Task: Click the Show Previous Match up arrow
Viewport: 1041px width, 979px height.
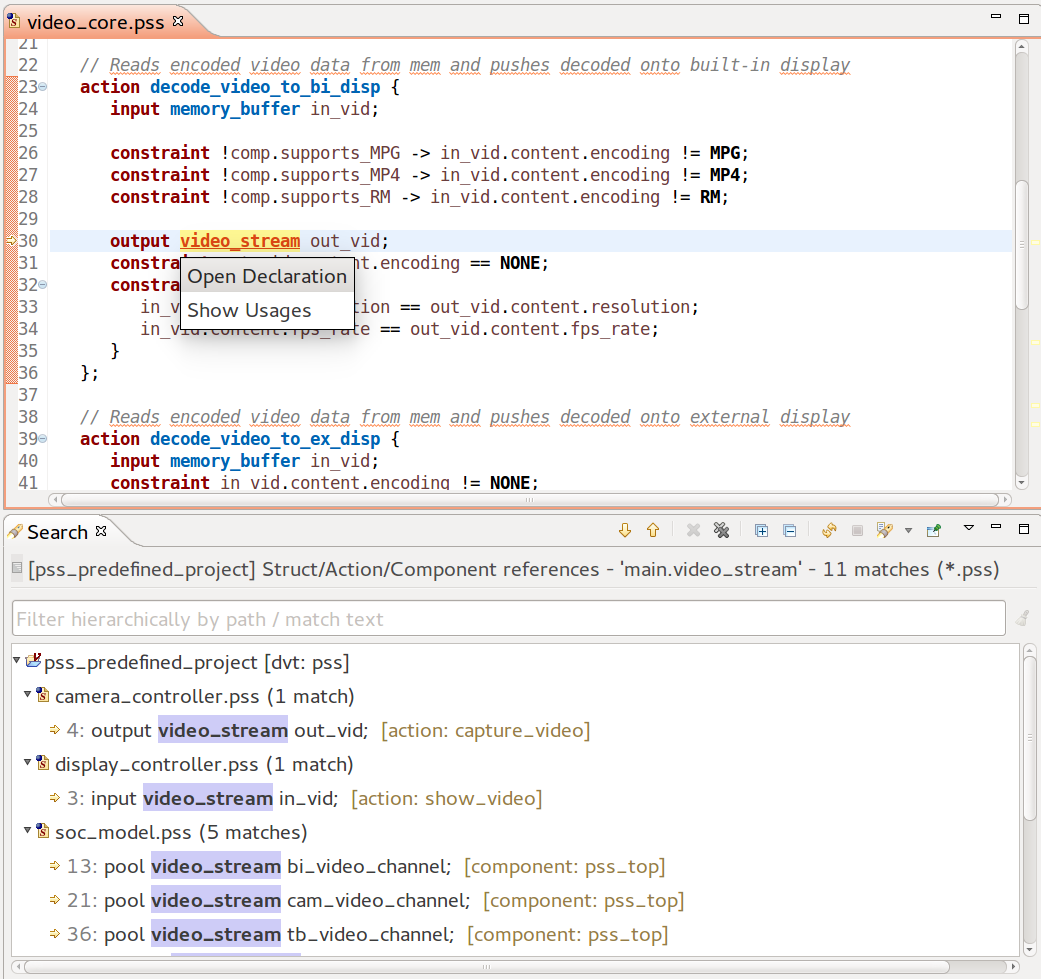Action: [653, 531]
